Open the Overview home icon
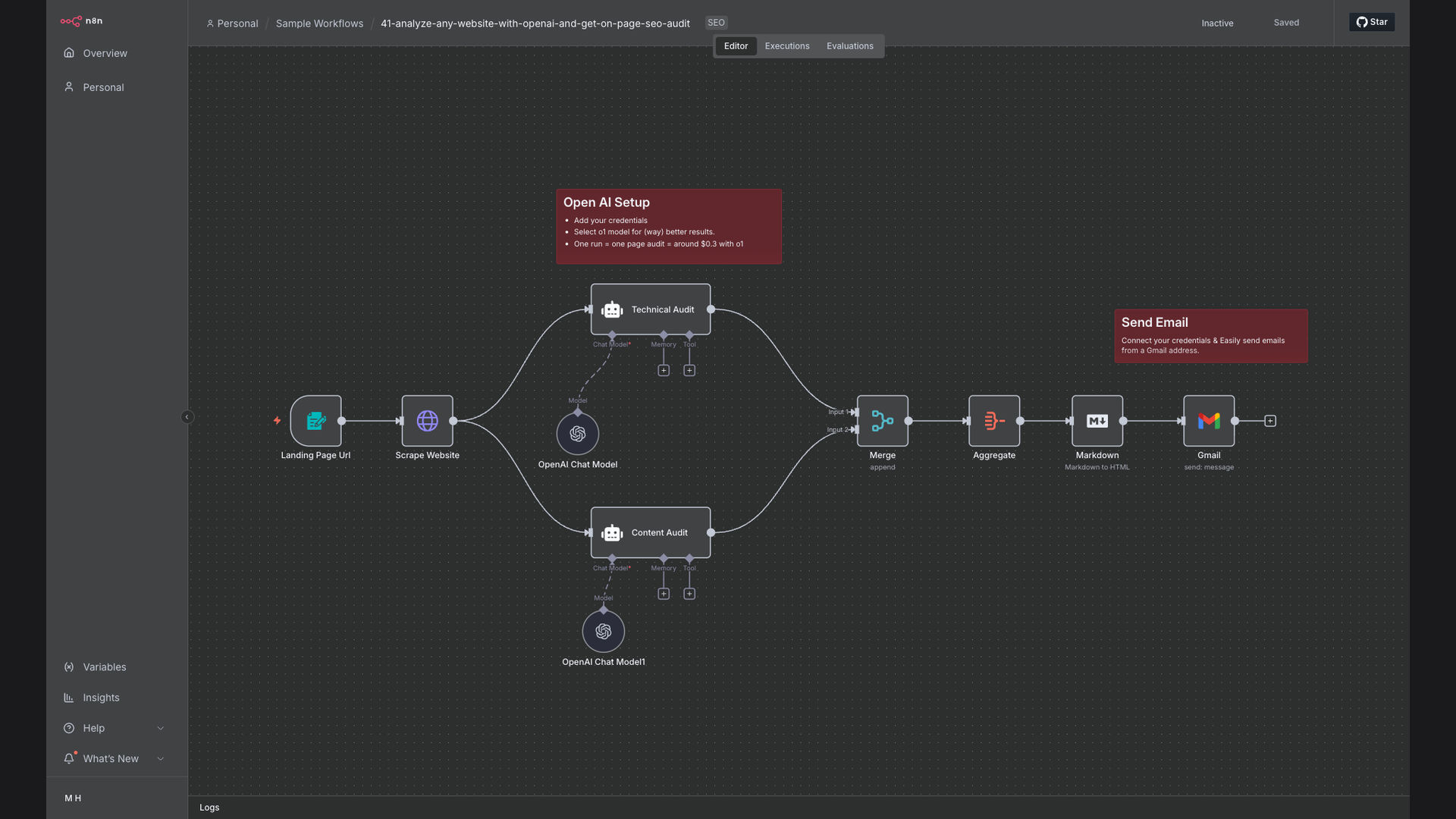The image size is (1456, 819). pos(69,53)
